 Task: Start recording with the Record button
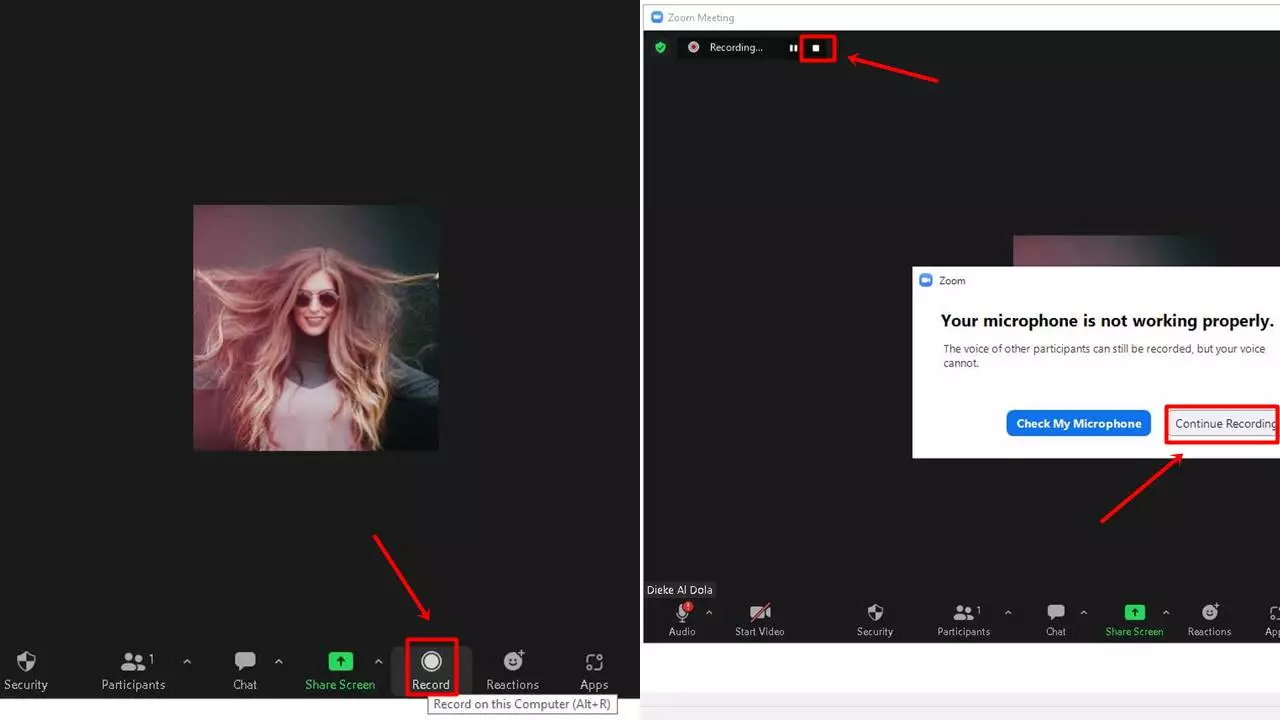[x=431, y=668]
